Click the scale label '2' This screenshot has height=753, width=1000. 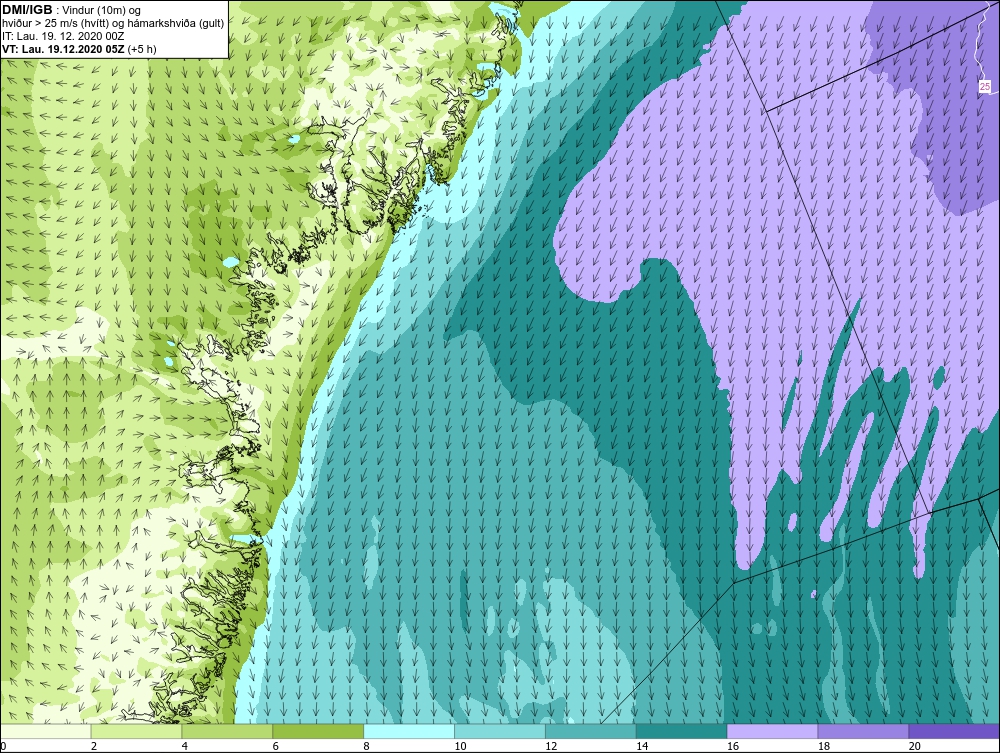[94, 746]
